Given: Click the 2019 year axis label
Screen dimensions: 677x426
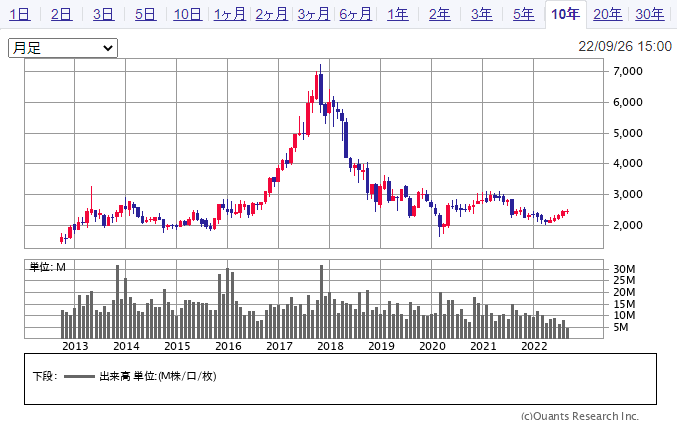Looking at the screenshot, I should [x=381, y=346].
